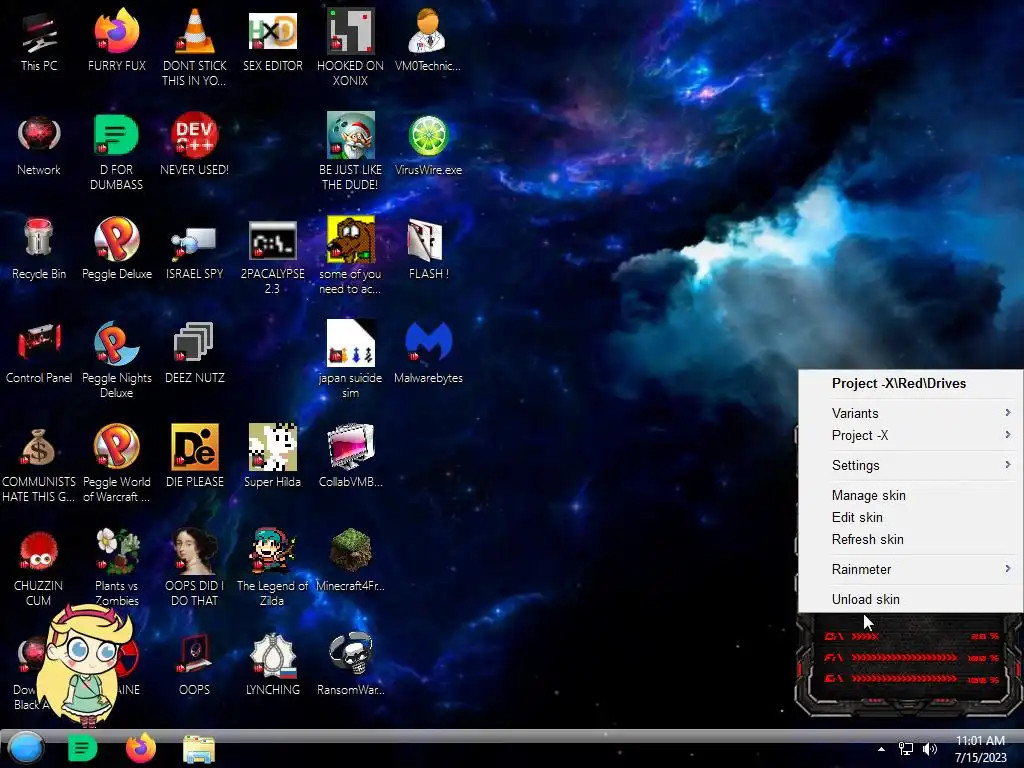Choose Refresh skin from context menu
The height and width of the screenshot is (768, 1024).
(910, 539)
